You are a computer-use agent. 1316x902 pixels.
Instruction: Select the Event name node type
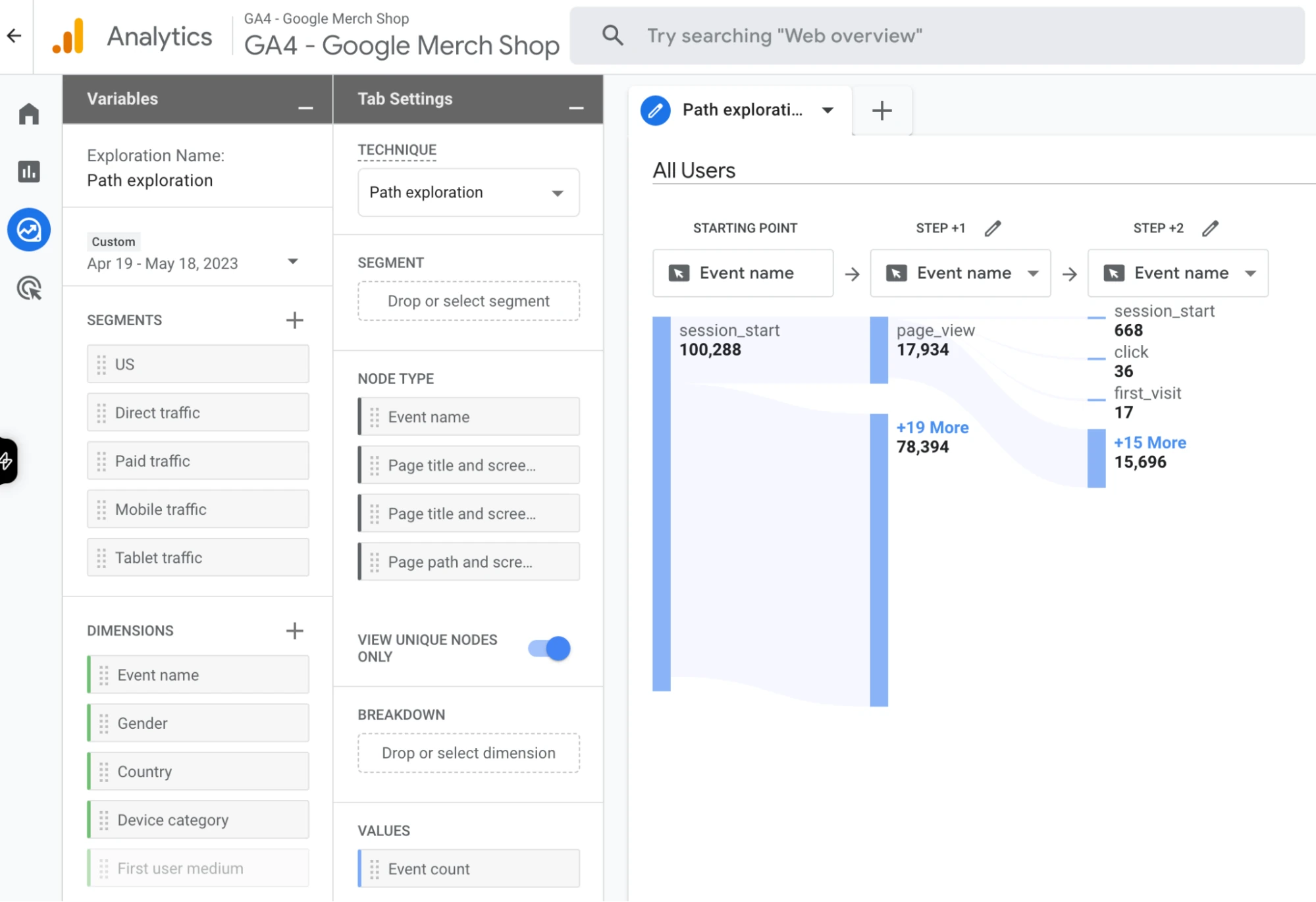tap(468, 416)
